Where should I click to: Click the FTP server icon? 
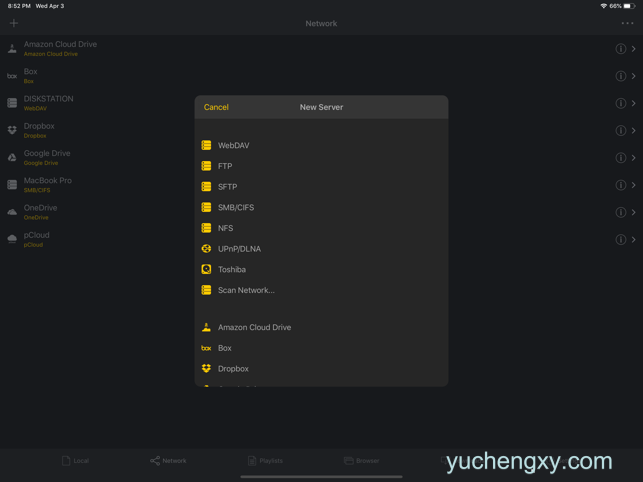pos(206,166)
